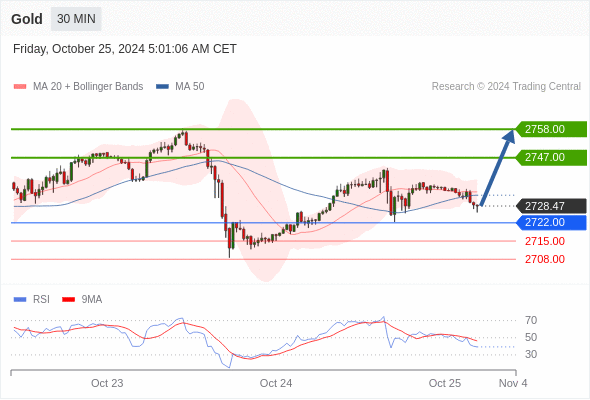Click the 2715.00 support level label
The height and width of the screenshot is (400, 590).
545,241
